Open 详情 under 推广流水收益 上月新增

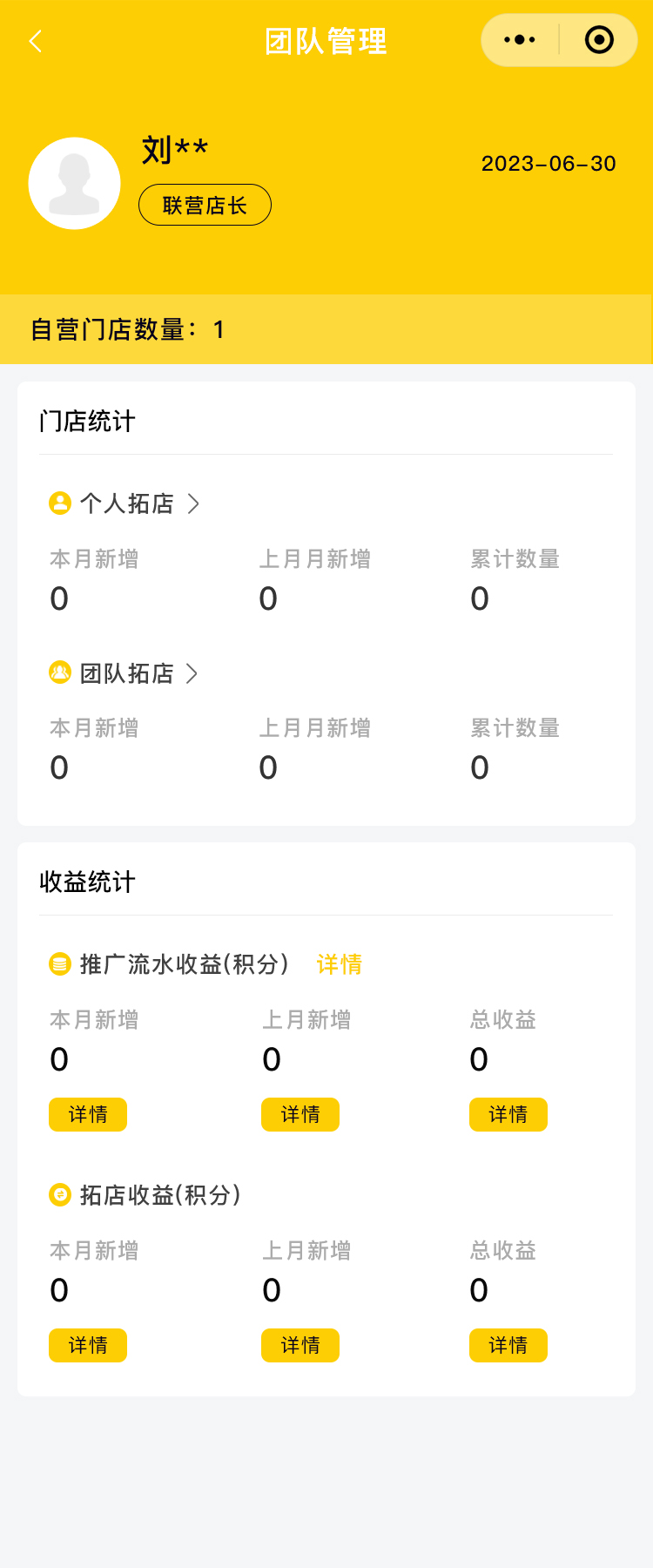point(300,1115)
